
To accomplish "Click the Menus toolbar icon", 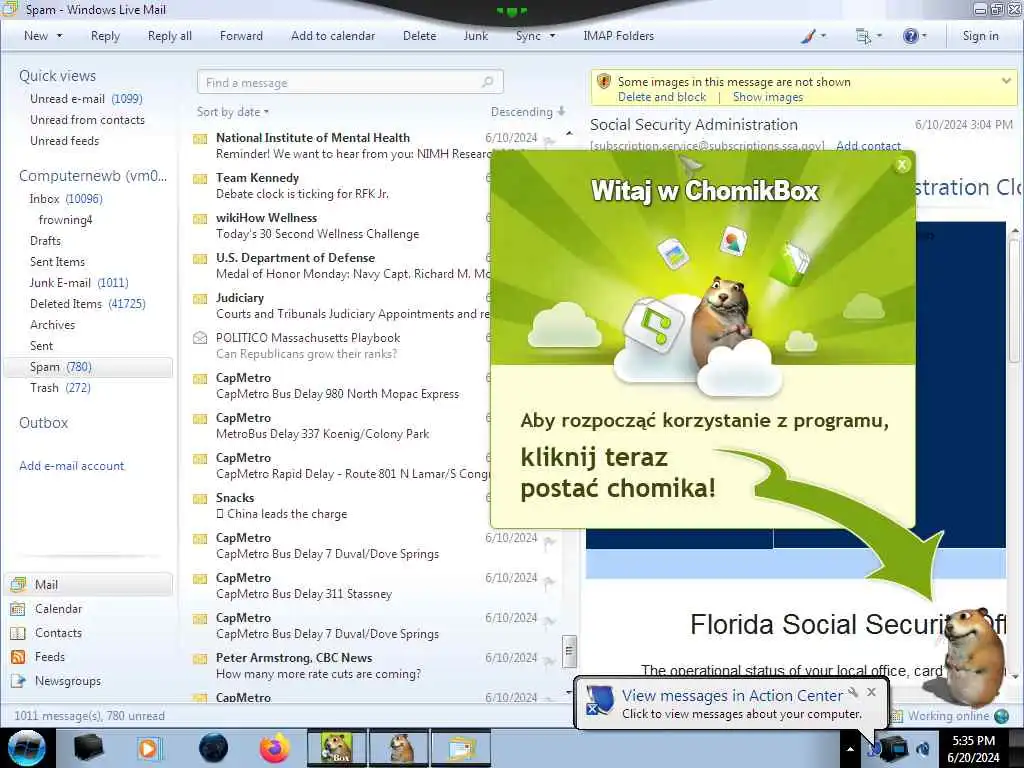I will [863, 37].
